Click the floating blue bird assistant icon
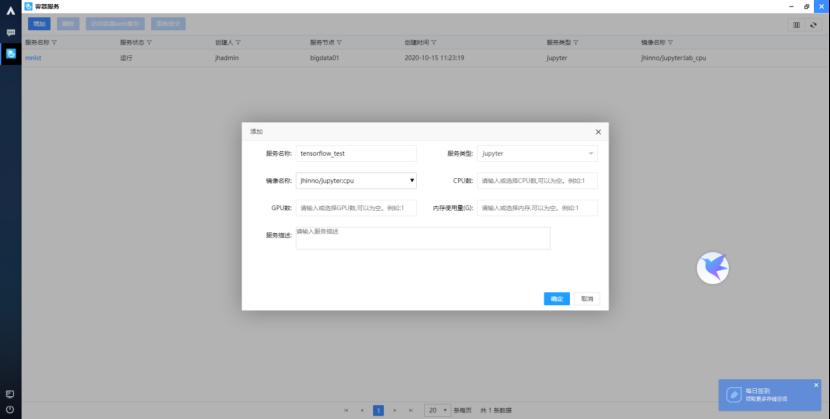Viewport: 830px width, 419px height. pyautogui.click(x=712, y=266)
